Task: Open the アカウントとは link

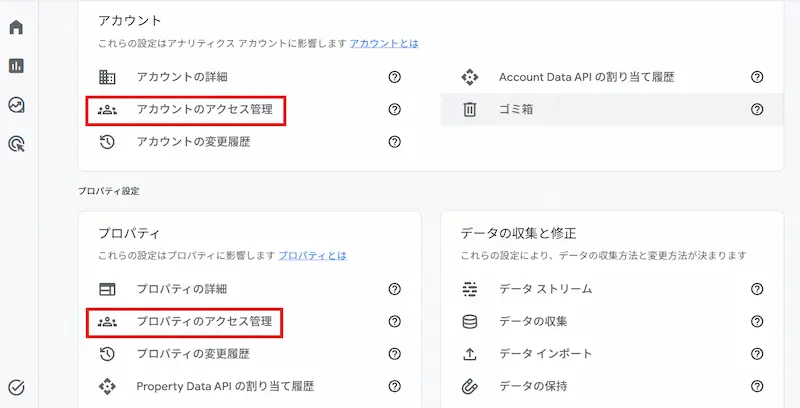Action: point(384,43)
